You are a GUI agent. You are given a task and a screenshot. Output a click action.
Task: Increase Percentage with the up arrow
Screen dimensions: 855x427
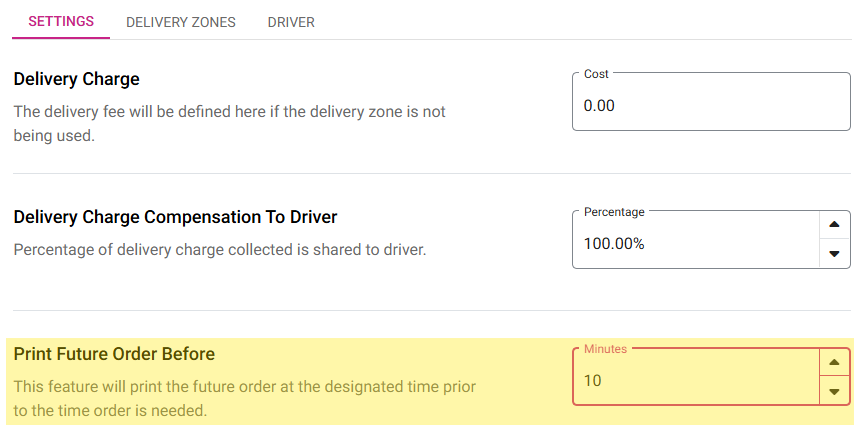[x=834, y=225]
